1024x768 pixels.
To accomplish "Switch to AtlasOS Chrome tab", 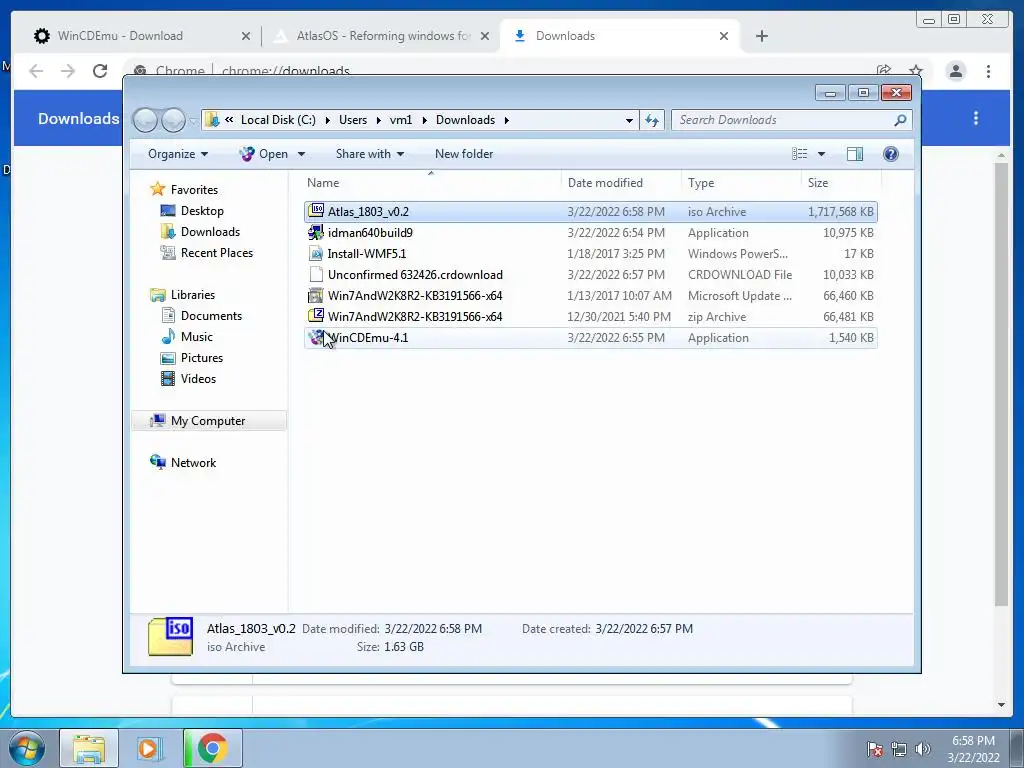I will [381, 36].
